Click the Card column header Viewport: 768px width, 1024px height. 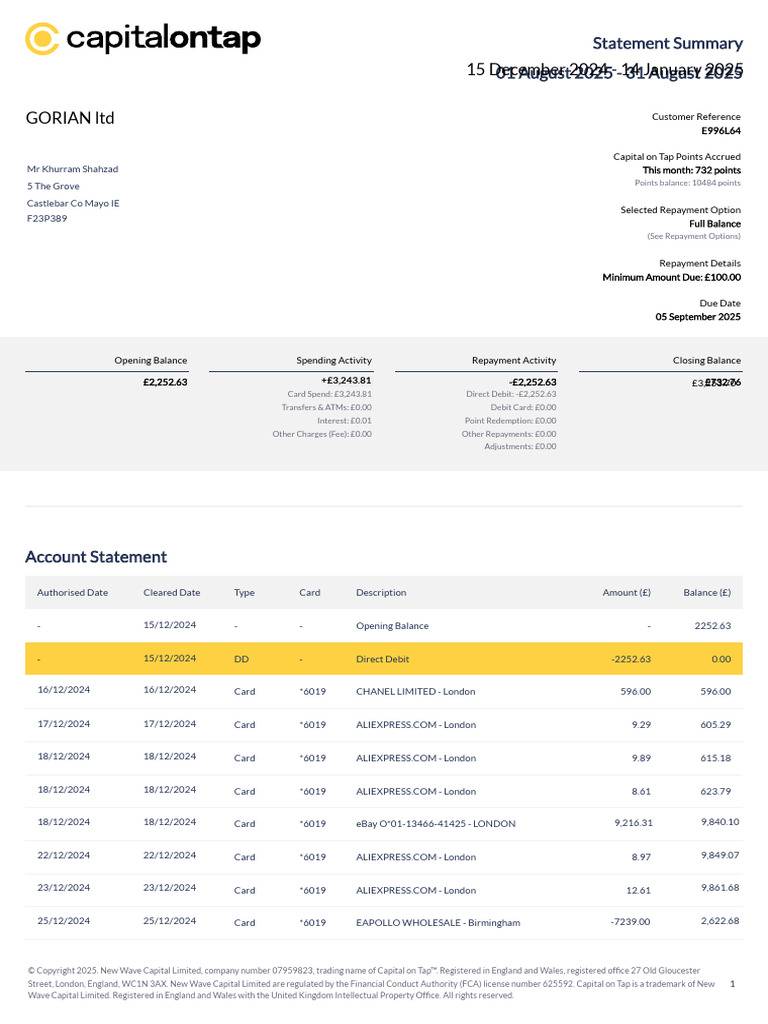coord(310,593)
